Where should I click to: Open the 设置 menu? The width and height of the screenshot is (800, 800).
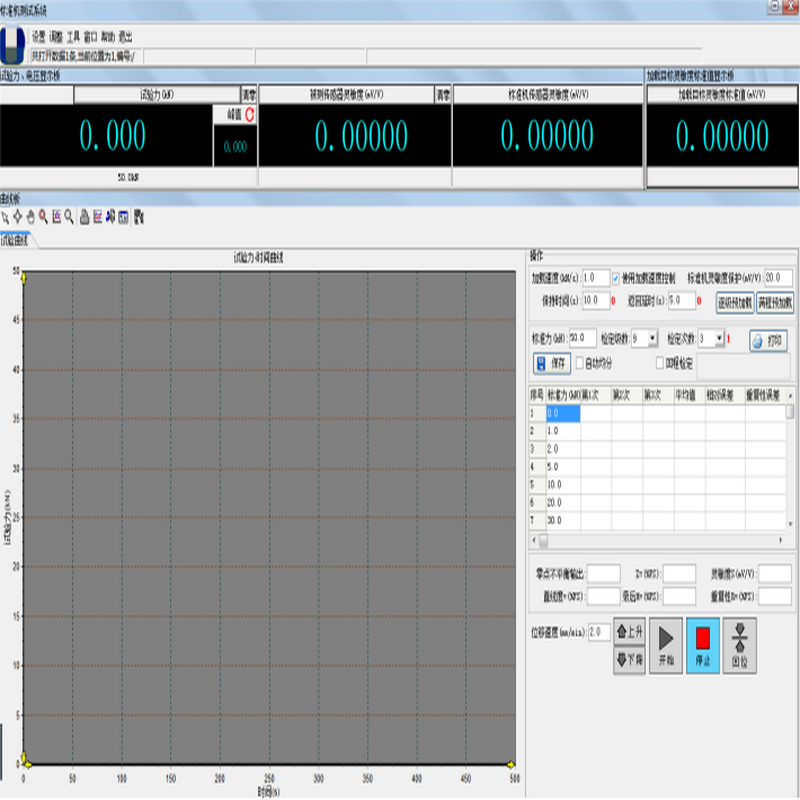[x=38, y=35]
